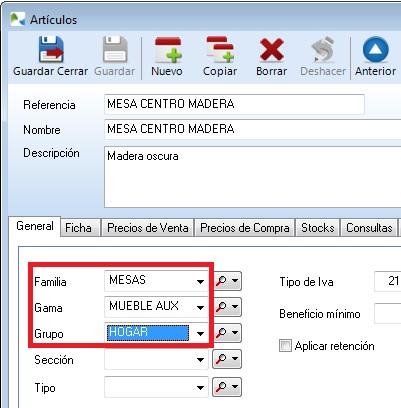The height and width of the screenshot is (408, 401).
Task: Open arrow menu next to Sección search button
Action: point(235,359)
